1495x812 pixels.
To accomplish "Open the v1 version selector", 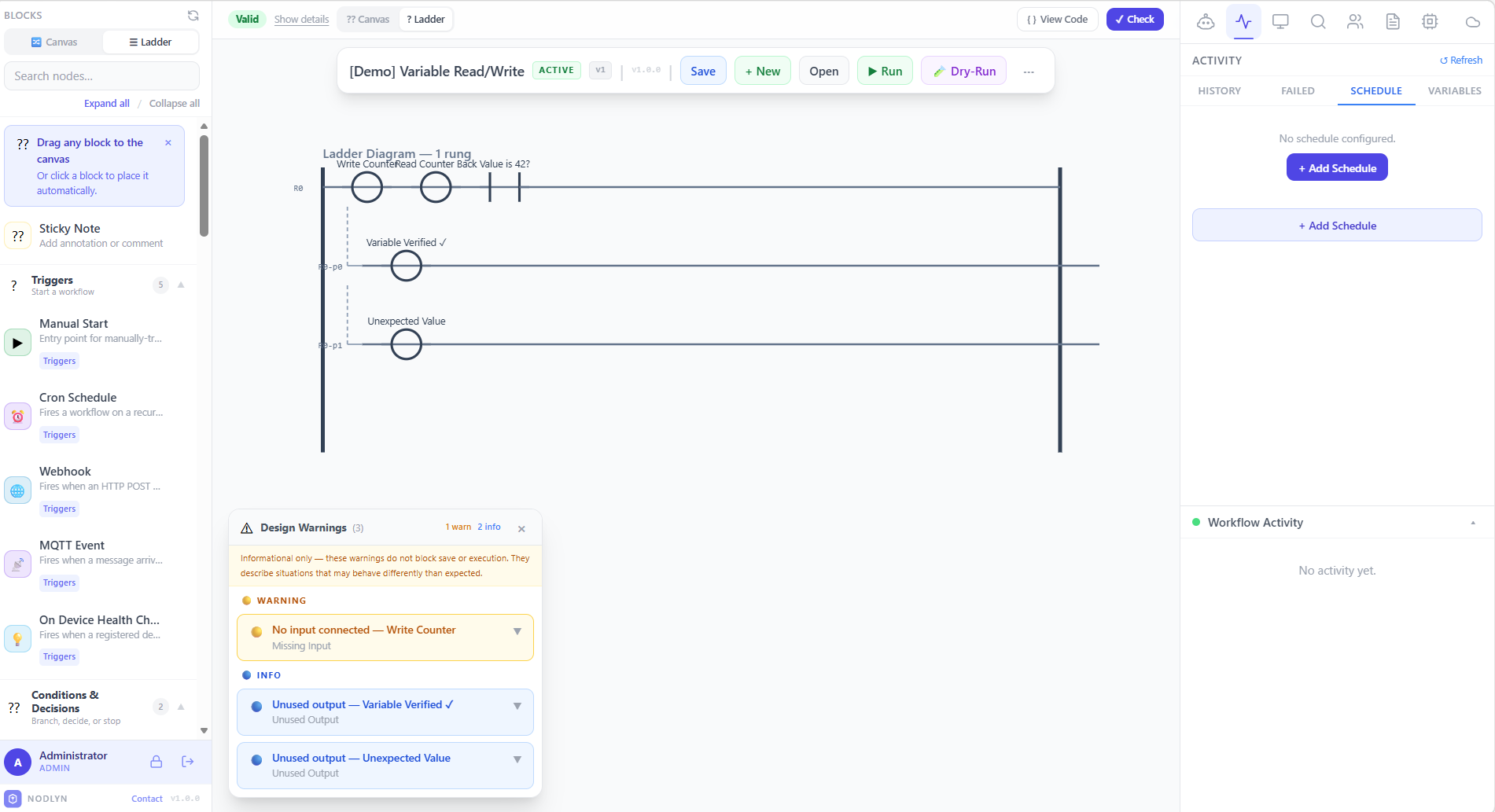I will 600,70.
